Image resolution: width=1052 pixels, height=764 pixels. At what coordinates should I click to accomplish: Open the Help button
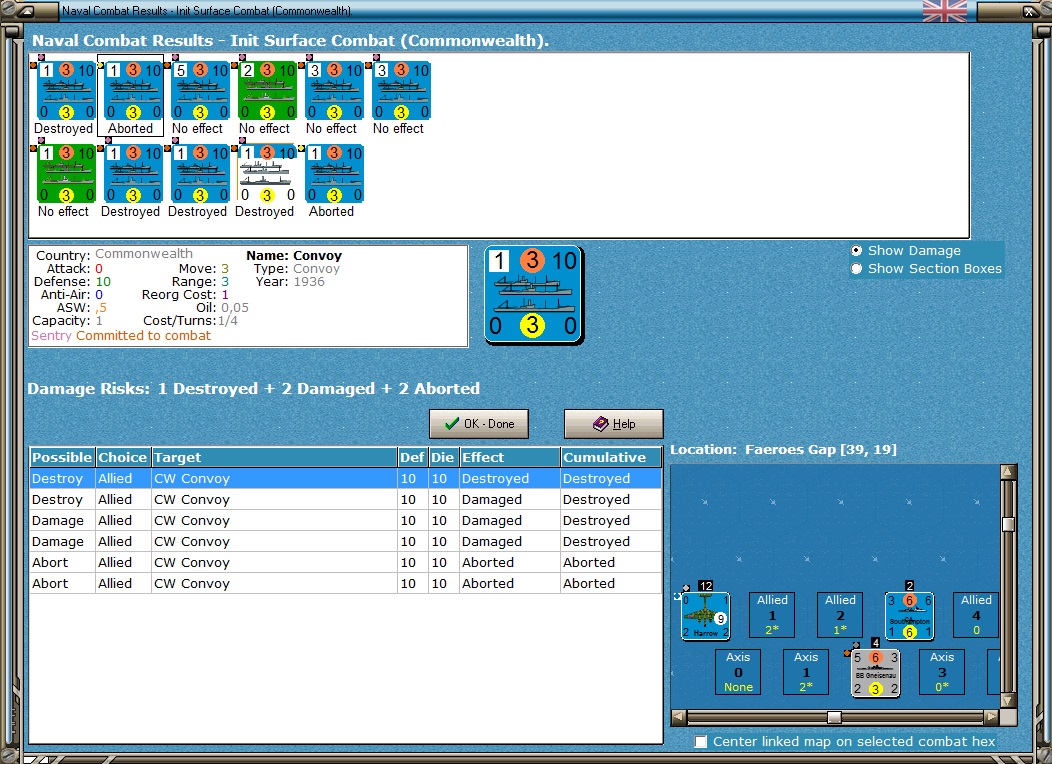pyautogui.click(x=614, y=424)
